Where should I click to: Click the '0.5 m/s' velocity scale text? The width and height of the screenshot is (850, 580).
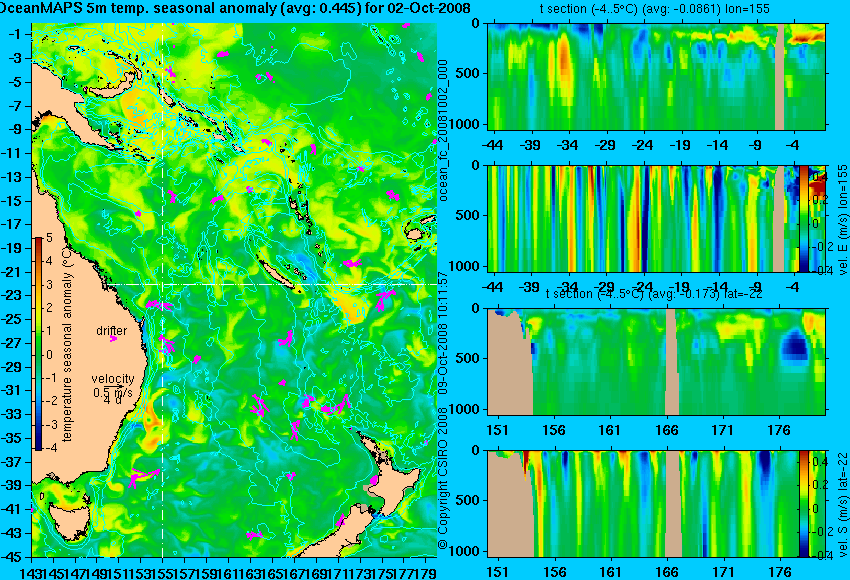(x=112, y=391)
